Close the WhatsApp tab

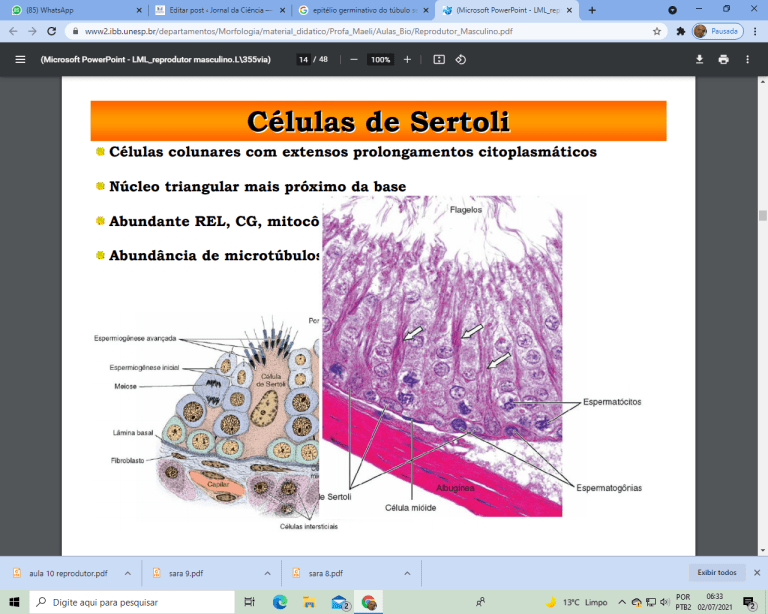(x=139, y=10)
